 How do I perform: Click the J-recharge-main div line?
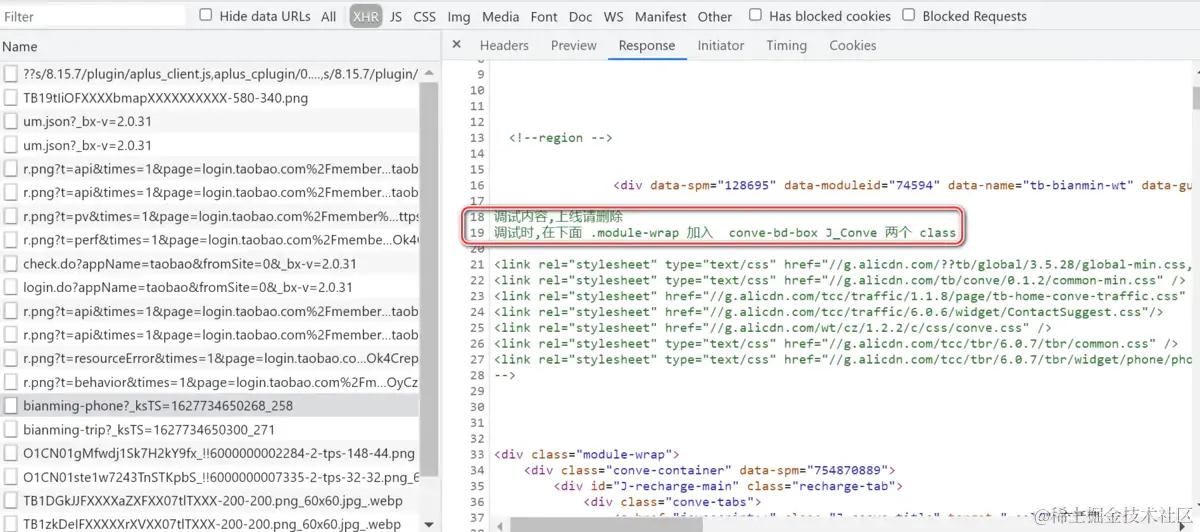[728, 486]
